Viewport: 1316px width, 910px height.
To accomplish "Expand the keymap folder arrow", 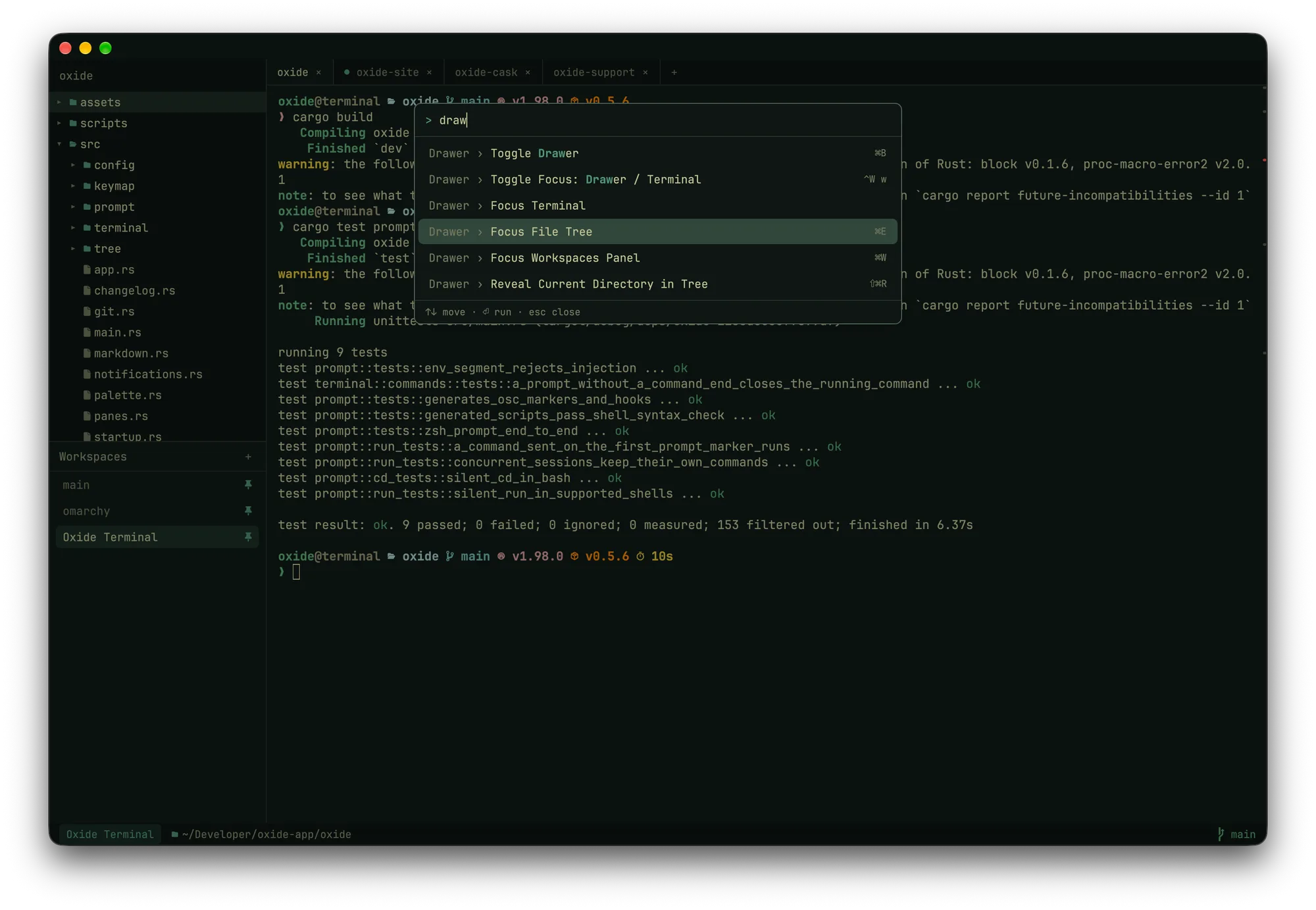I will tap(73, 186).
